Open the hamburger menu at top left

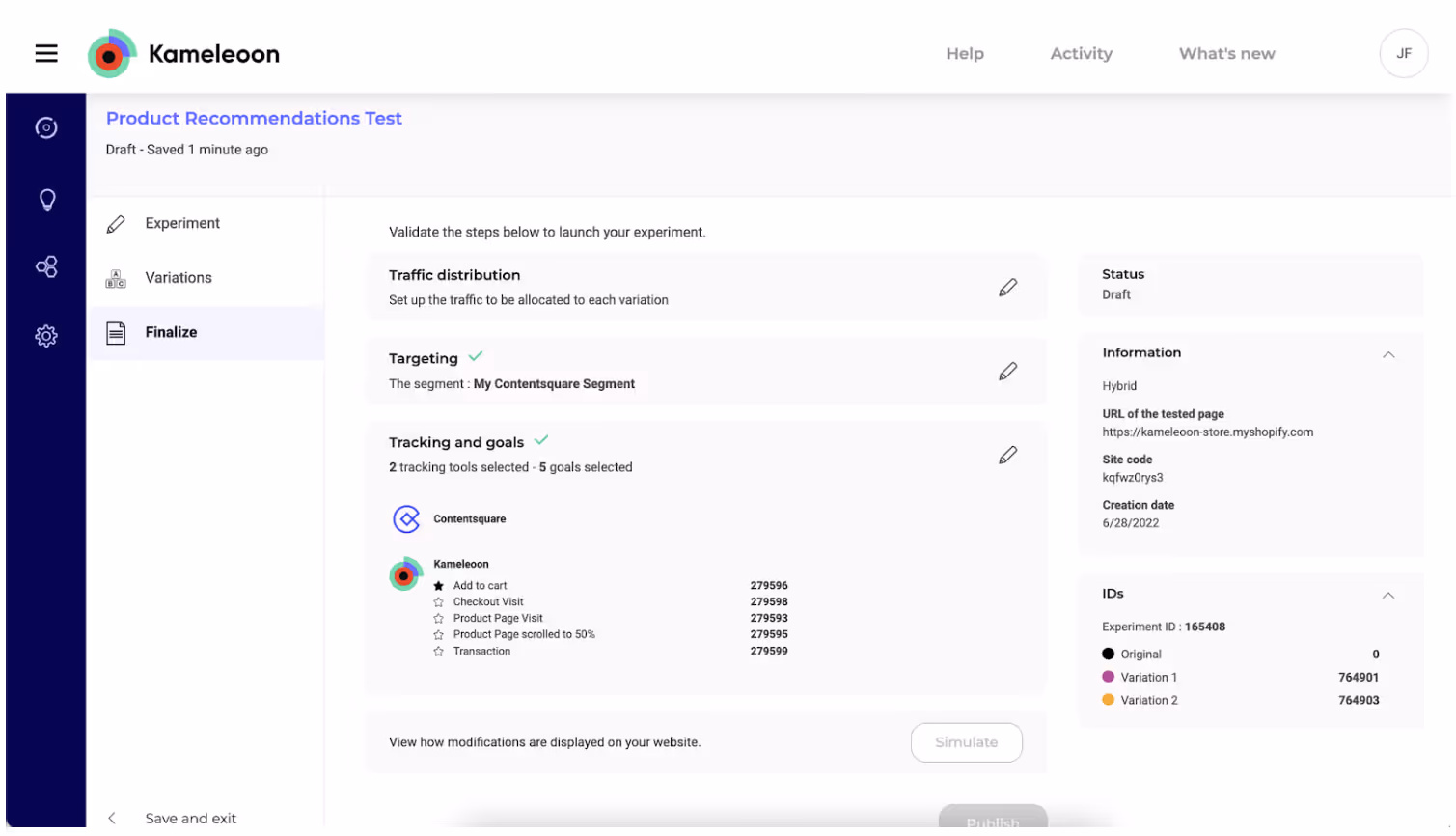click(45, 53)
